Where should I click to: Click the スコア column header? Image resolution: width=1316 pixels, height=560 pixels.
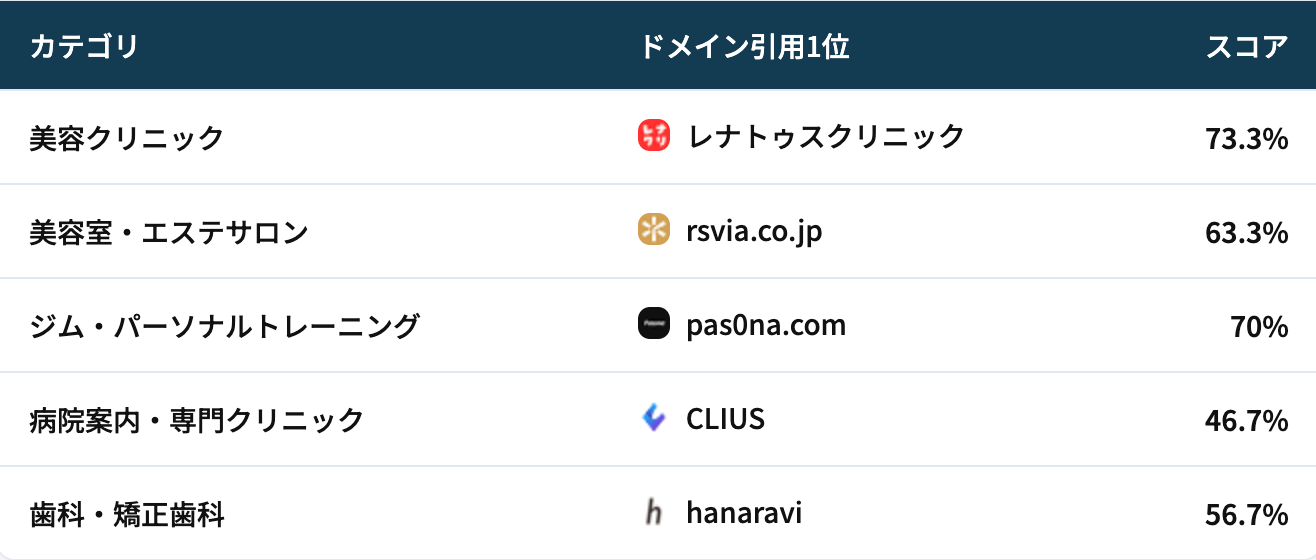(x=1247, y=46)
